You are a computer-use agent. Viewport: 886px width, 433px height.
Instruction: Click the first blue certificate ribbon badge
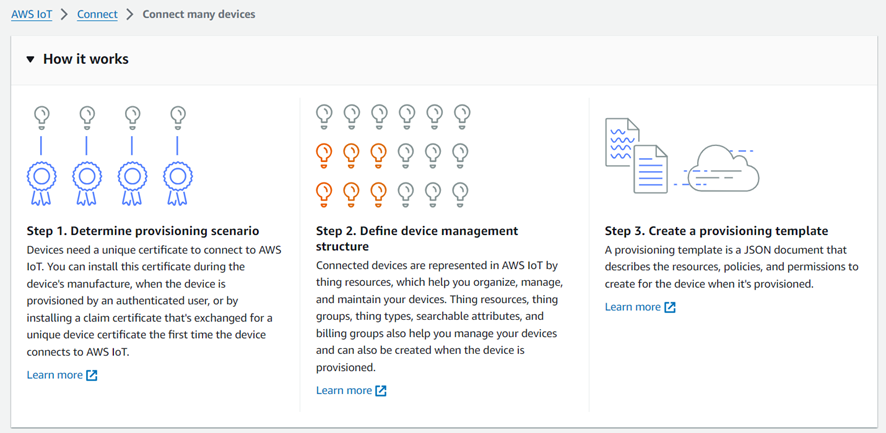[42, 180]
